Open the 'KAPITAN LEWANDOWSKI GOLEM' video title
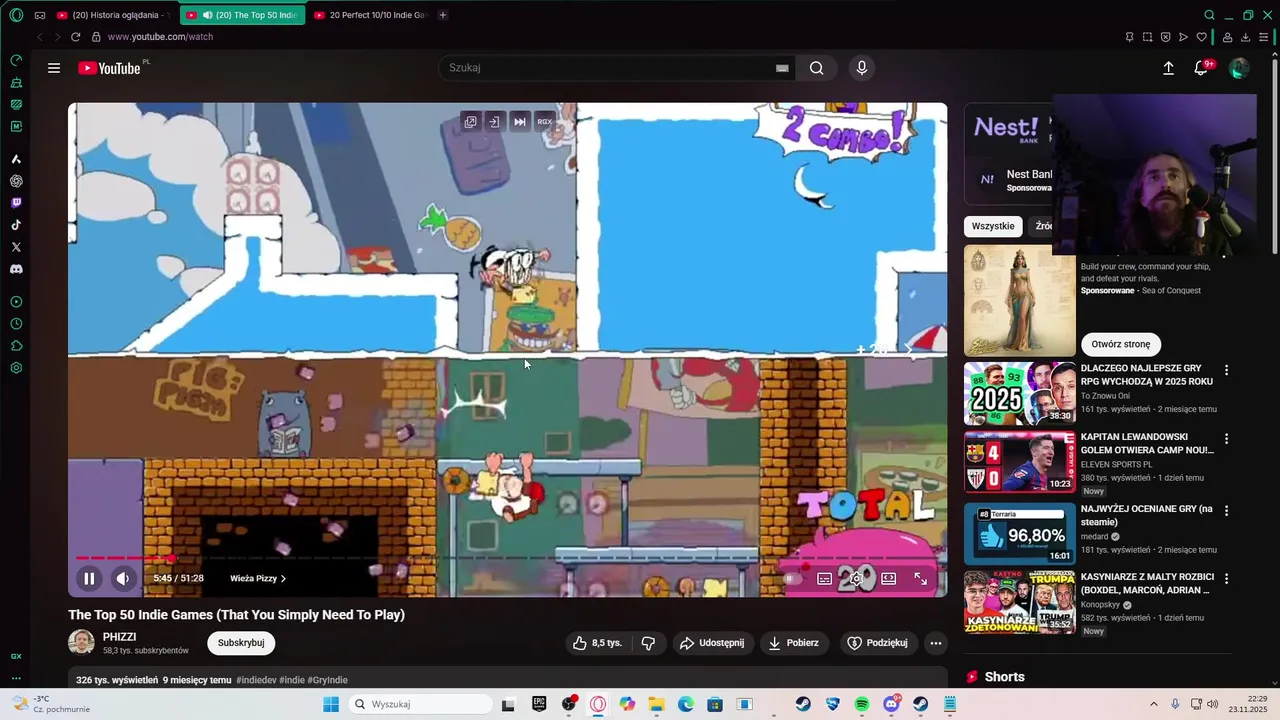Screen dimensions: 1280x720 click(x=1147, y=443)
